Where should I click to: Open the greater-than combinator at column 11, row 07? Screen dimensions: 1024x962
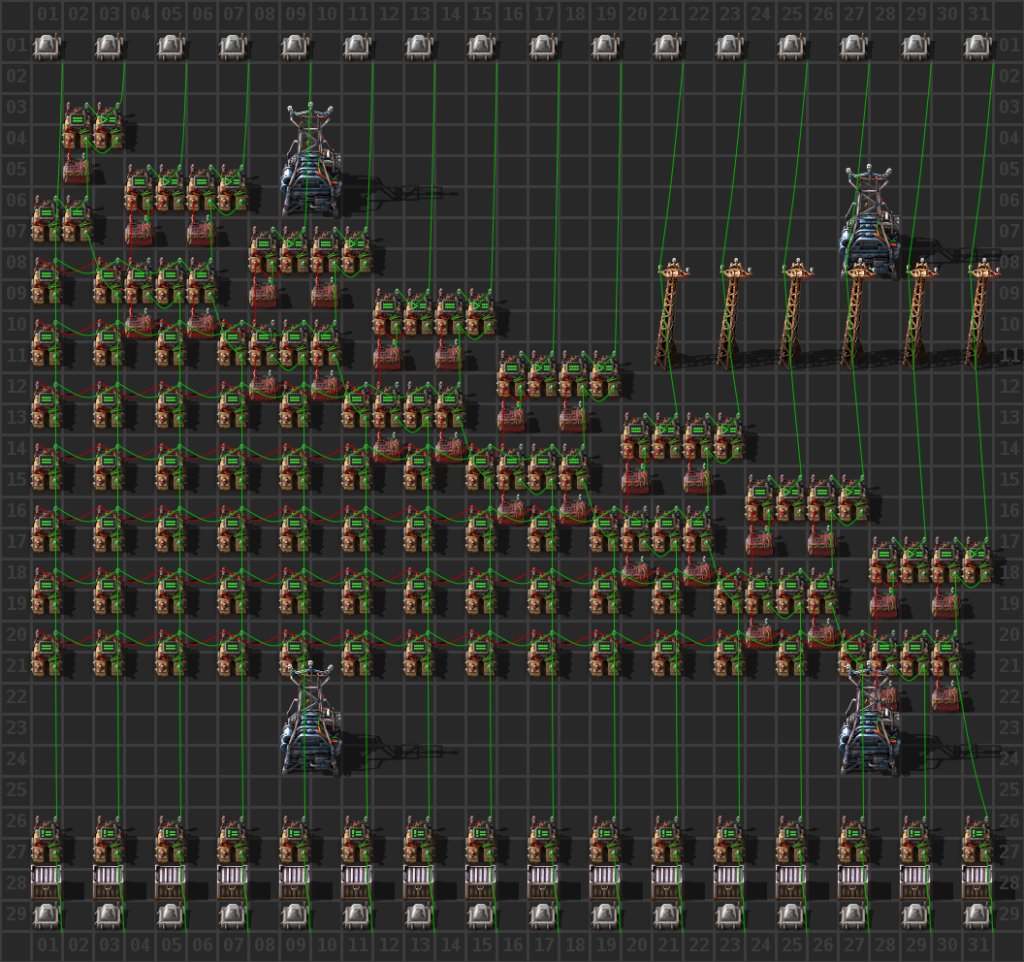point(357,250)
